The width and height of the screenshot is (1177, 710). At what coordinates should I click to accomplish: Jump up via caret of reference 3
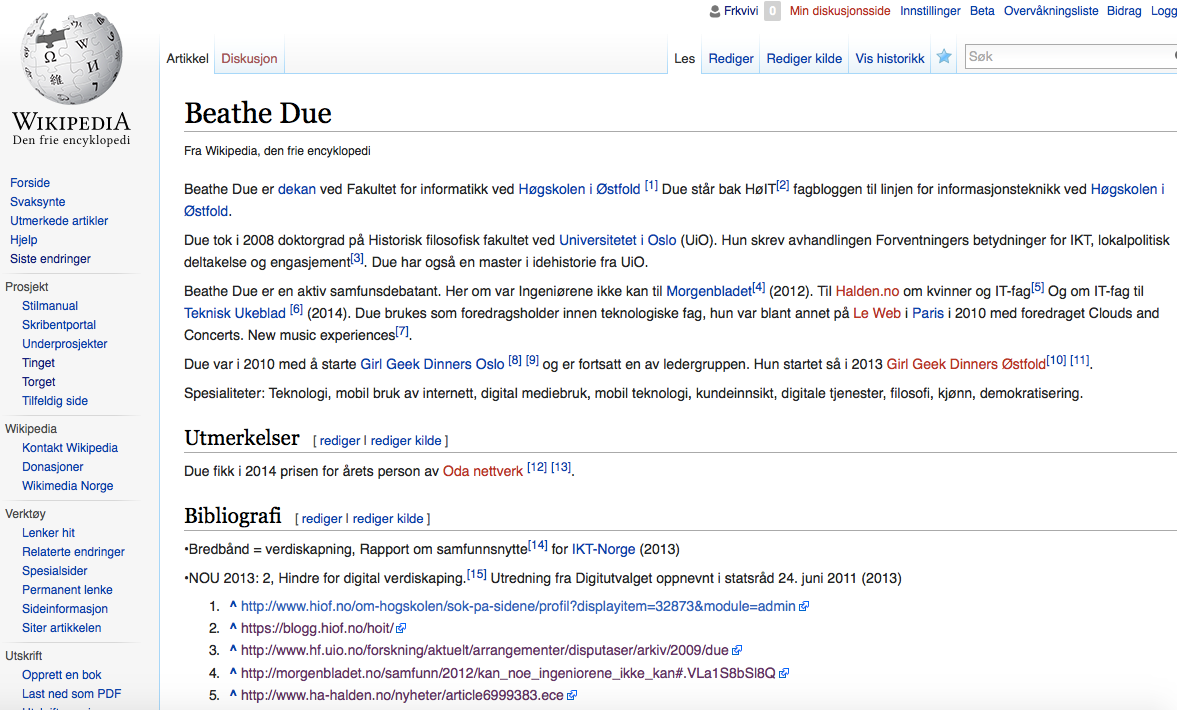[233, 649]
